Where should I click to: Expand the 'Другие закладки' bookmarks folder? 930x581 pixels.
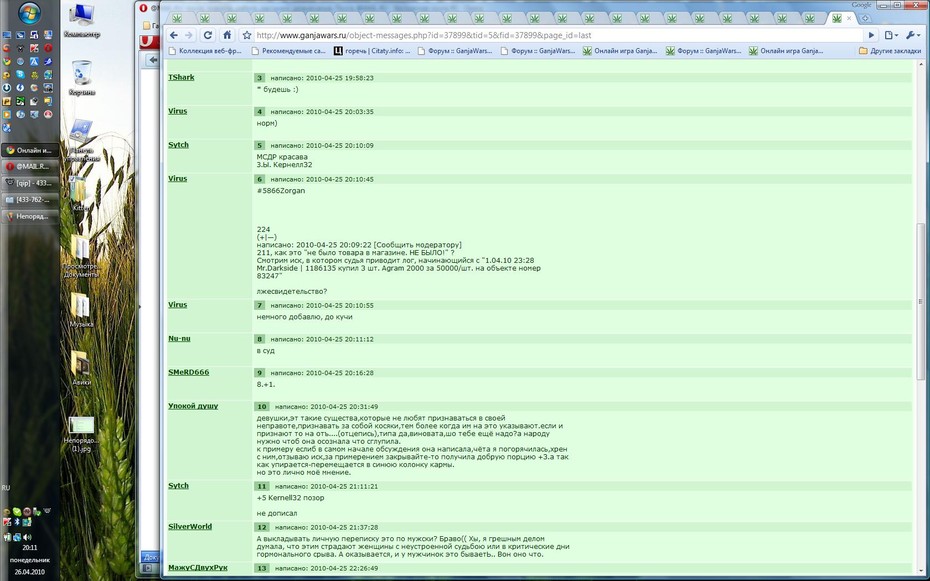click(x=890, y=51)
